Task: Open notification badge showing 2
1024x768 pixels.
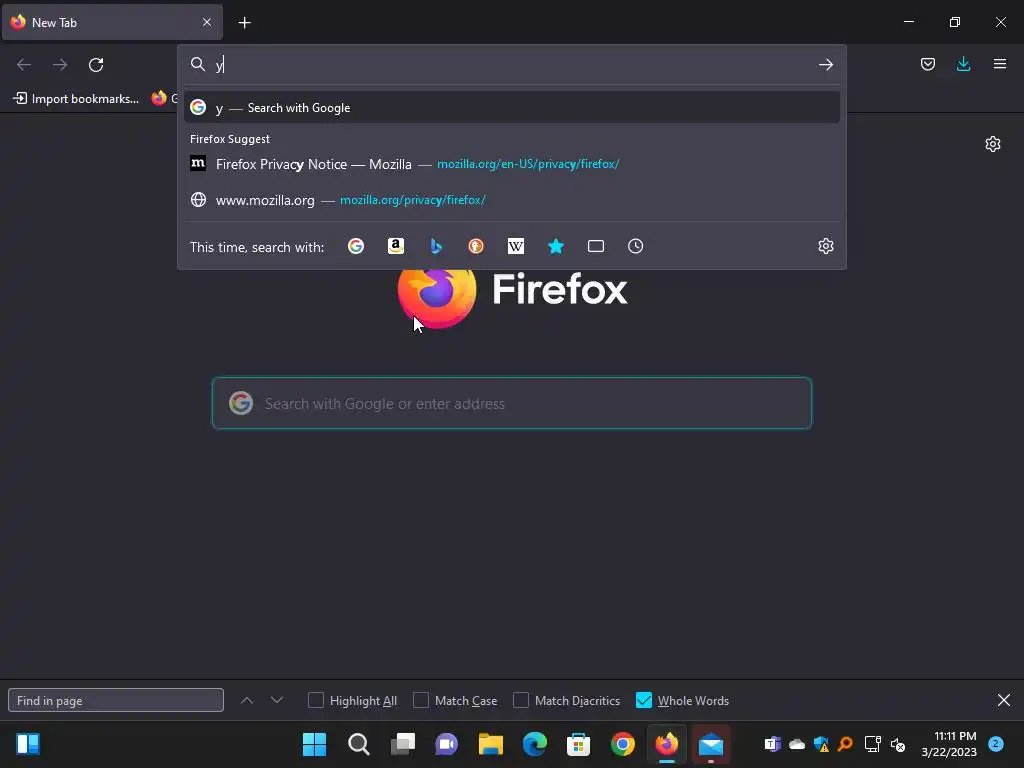Action: (996, 743)
